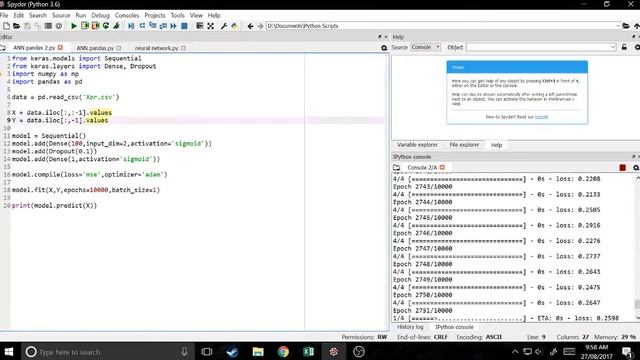
Task: Browse working directory folder icon
Action: (x=626, y=26)
